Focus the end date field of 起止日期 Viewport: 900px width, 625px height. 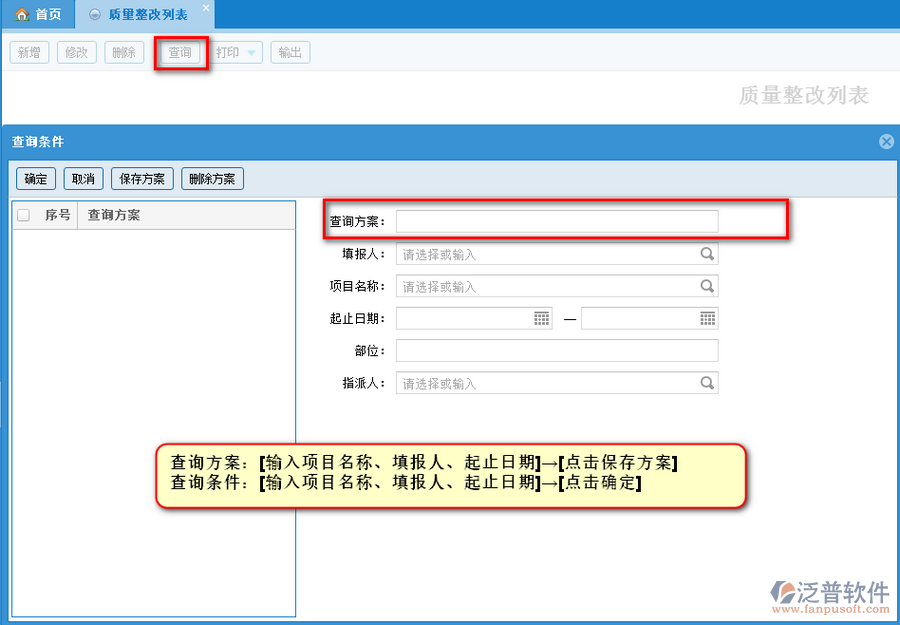[x=650, y=319]
